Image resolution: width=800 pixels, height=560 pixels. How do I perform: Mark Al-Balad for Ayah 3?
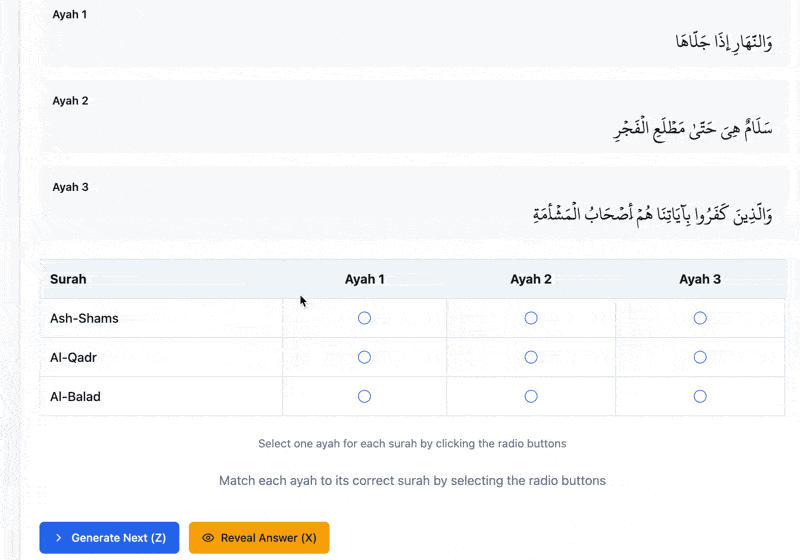[700, 396]
